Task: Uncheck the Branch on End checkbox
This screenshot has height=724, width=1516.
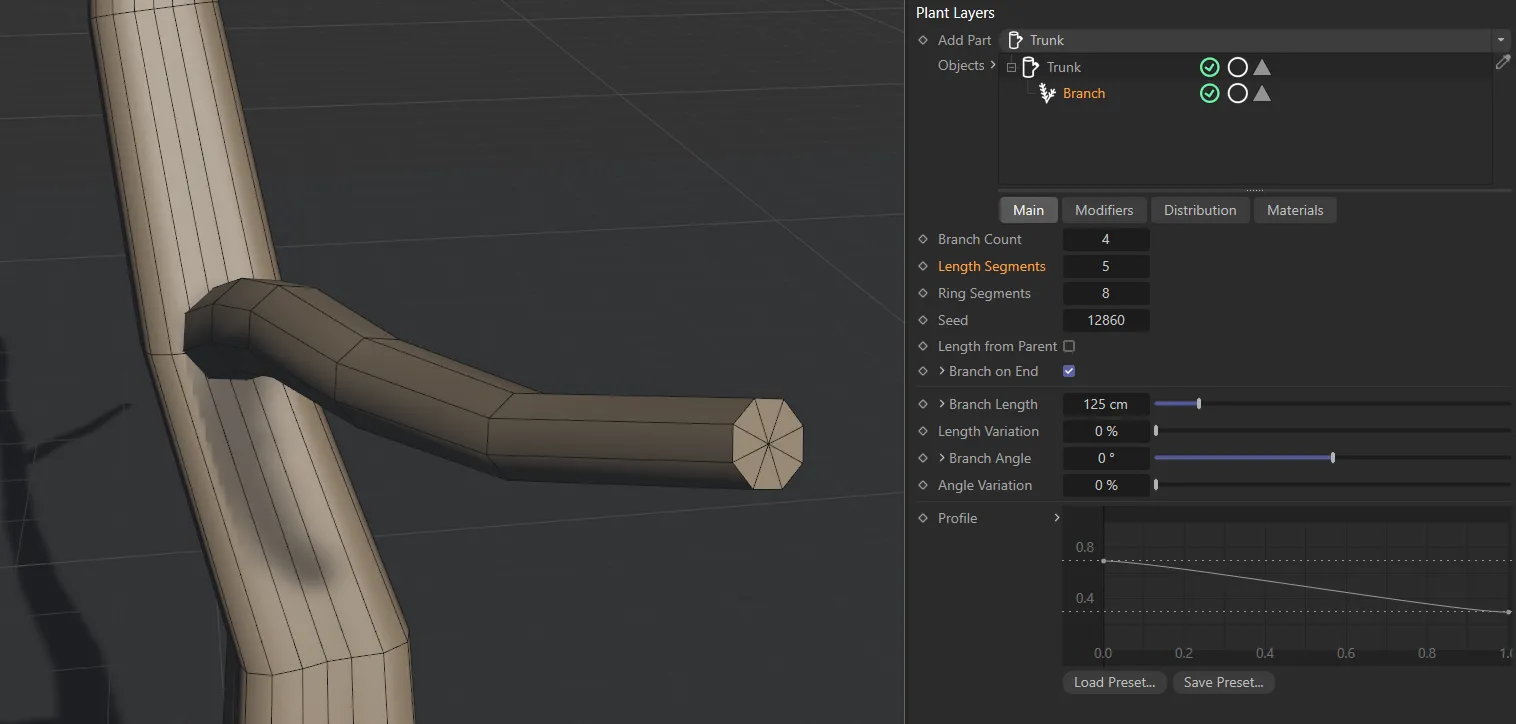Action: pos(1069,371)
